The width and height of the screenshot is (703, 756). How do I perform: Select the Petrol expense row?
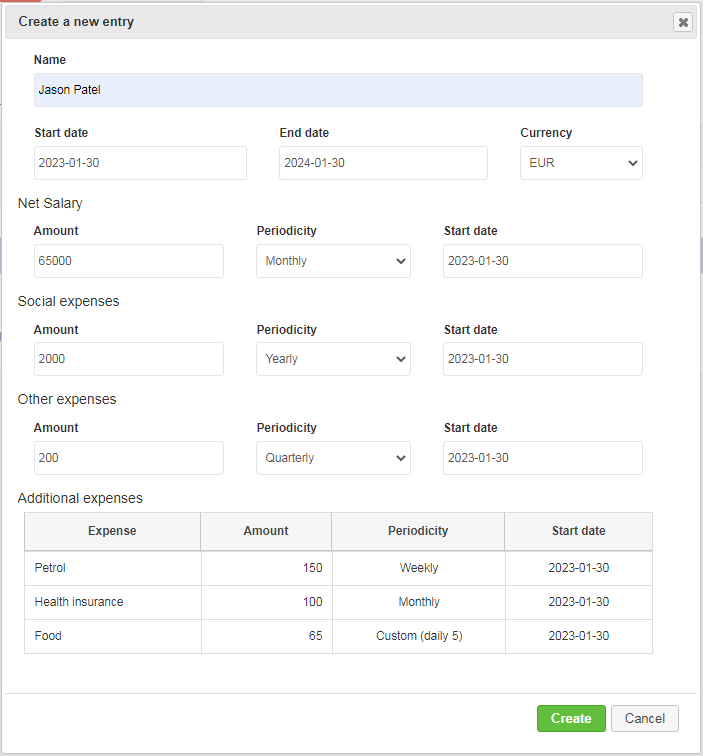[338, 568]
